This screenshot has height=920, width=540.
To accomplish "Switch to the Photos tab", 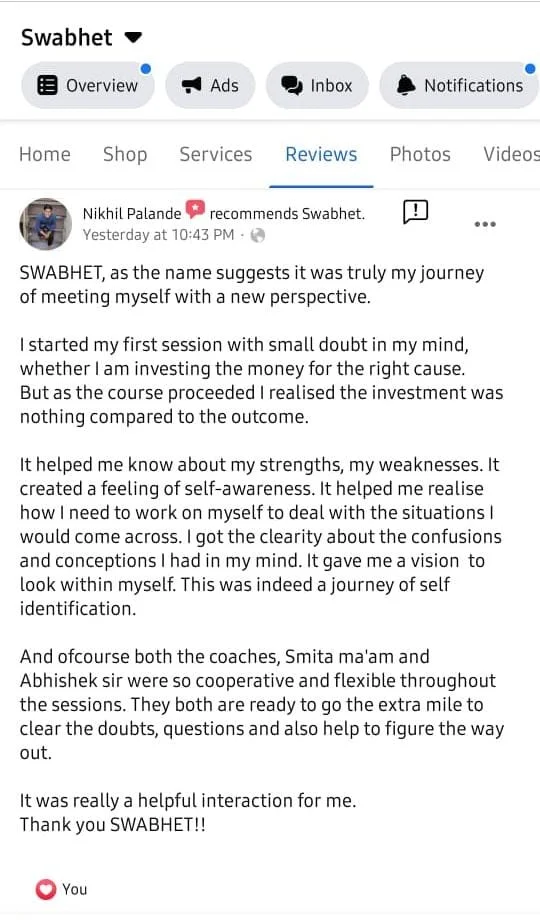I will click(420, 154).
